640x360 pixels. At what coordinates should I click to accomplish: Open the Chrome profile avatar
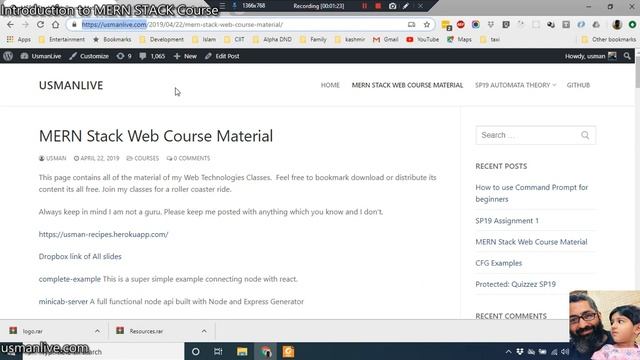tap(617, 24)
